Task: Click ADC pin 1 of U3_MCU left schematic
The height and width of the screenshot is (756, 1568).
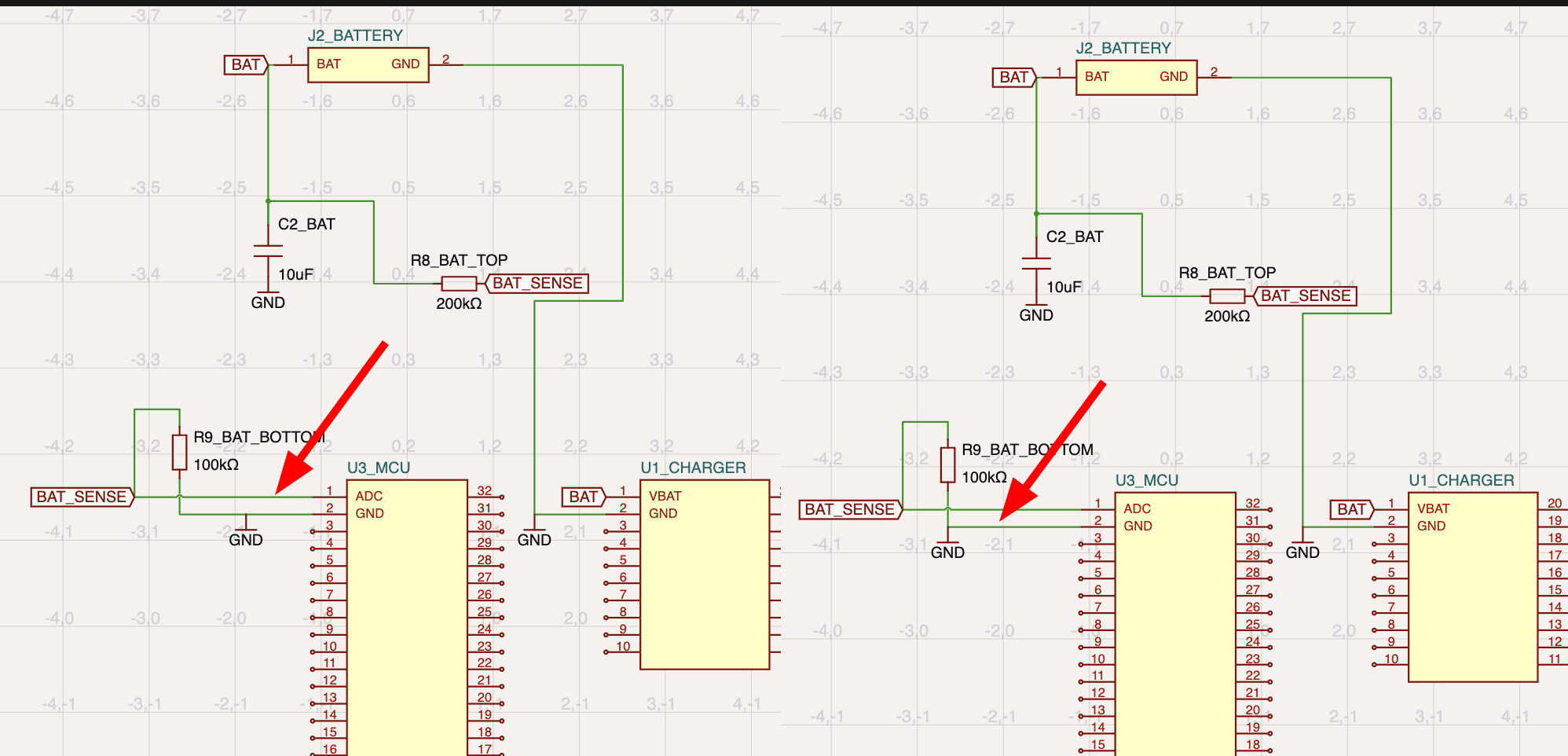Action: [329, 496]
